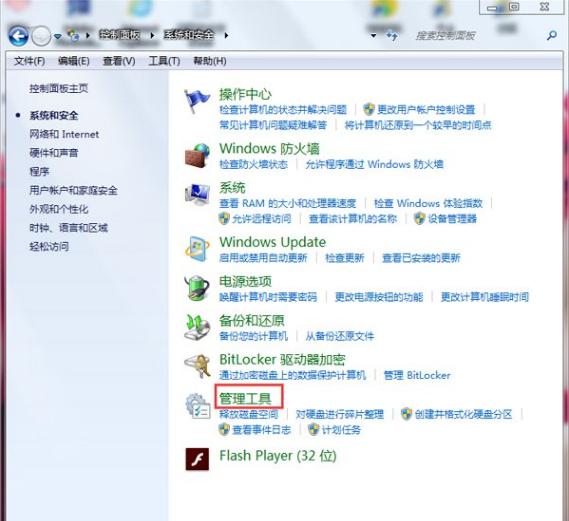
Task: Click the Windows Update icon
Action: coord(197,249)
